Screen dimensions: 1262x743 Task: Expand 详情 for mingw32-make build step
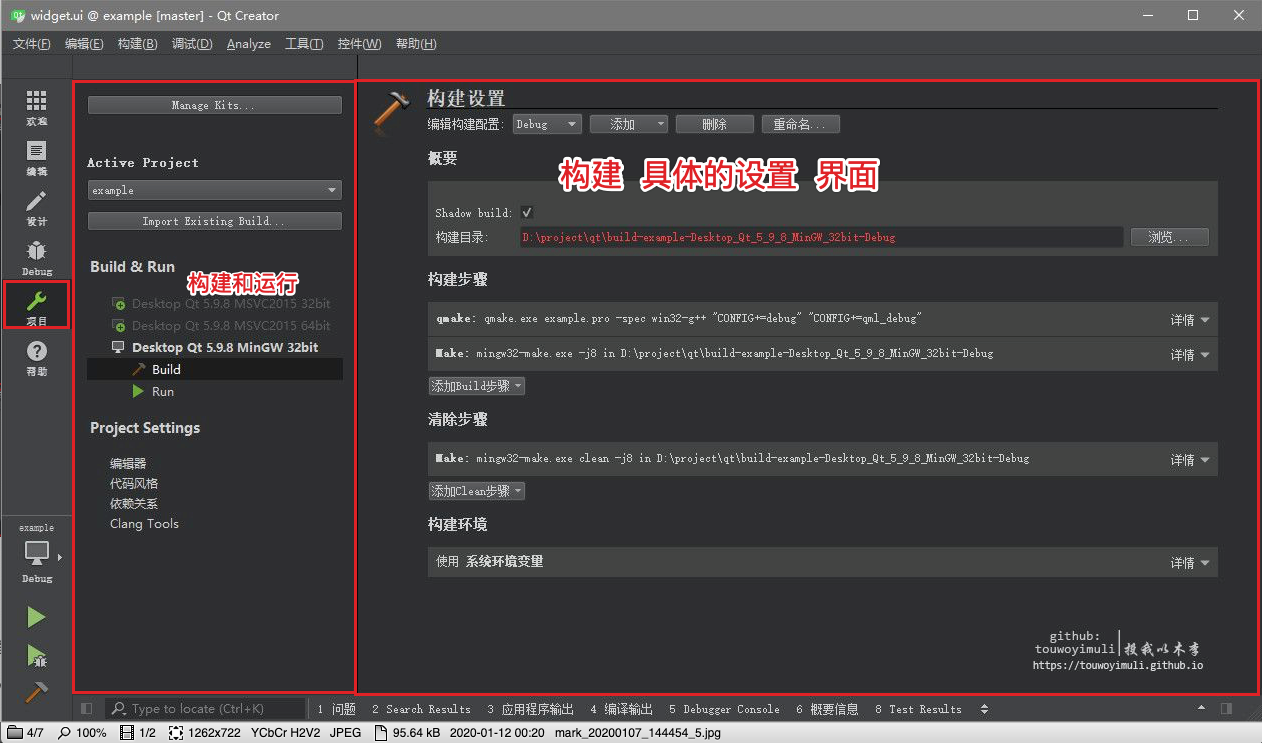(1190, 355)
